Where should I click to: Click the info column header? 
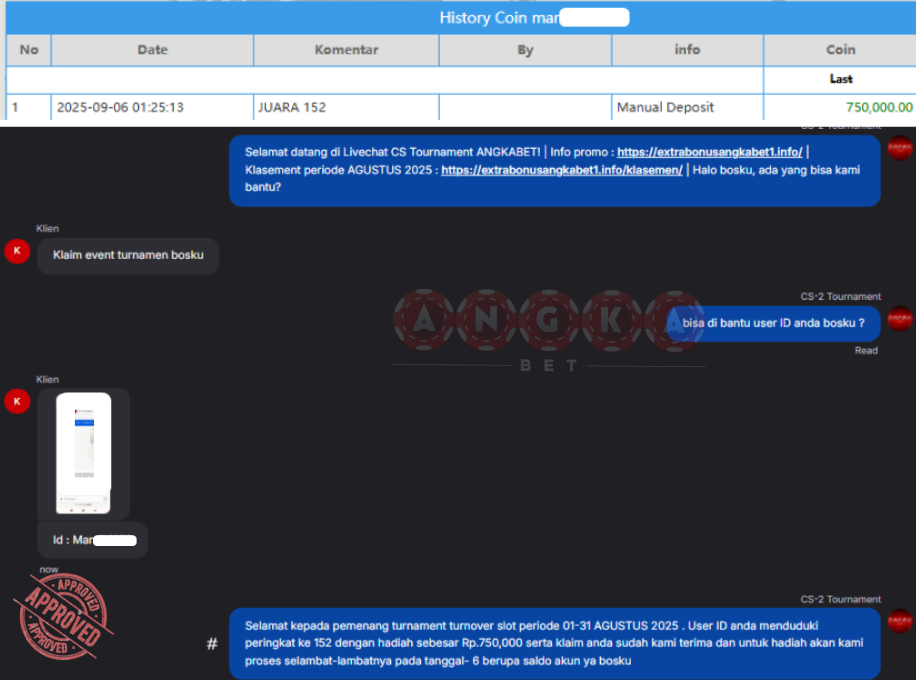pyautogui.click(x=687, y=50)
